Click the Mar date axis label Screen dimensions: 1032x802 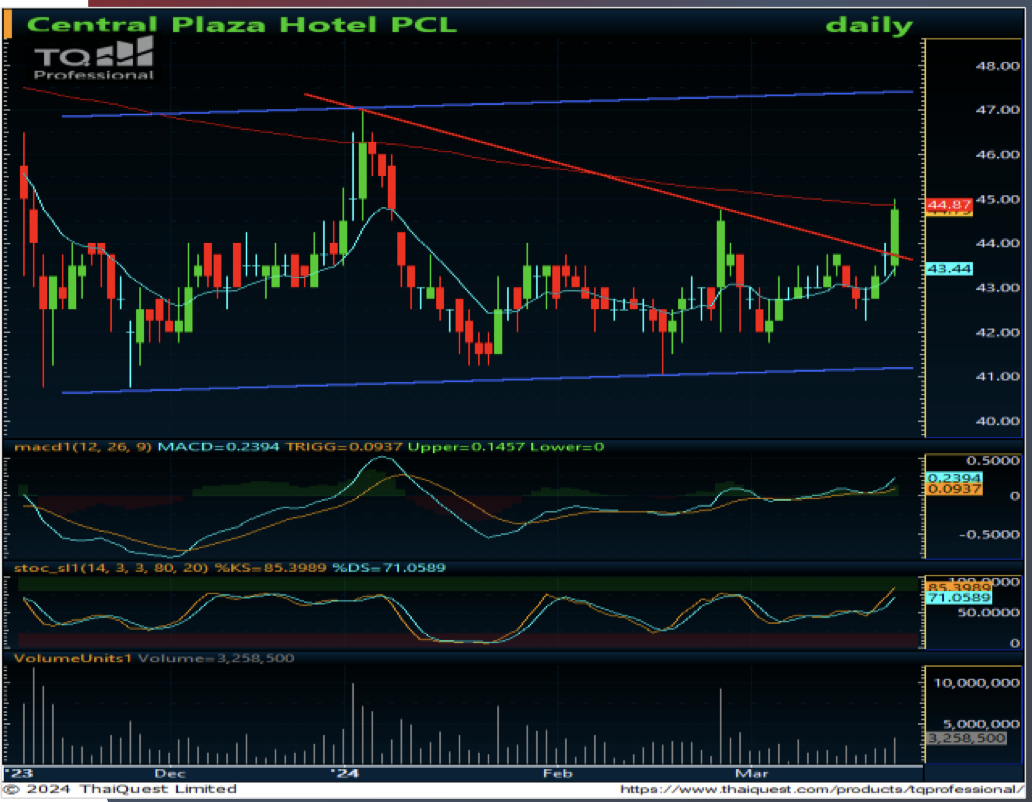coord(751,774)
